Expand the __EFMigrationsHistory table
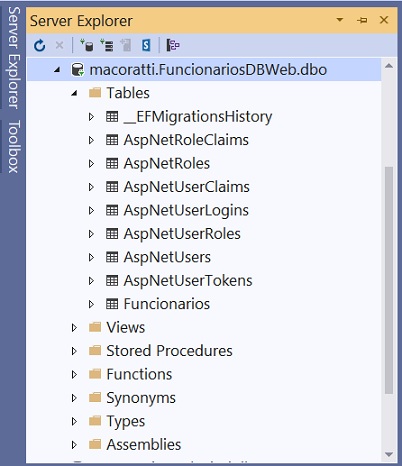The height and width of the screenshot is (466, 402). click(x=91, y=117)
